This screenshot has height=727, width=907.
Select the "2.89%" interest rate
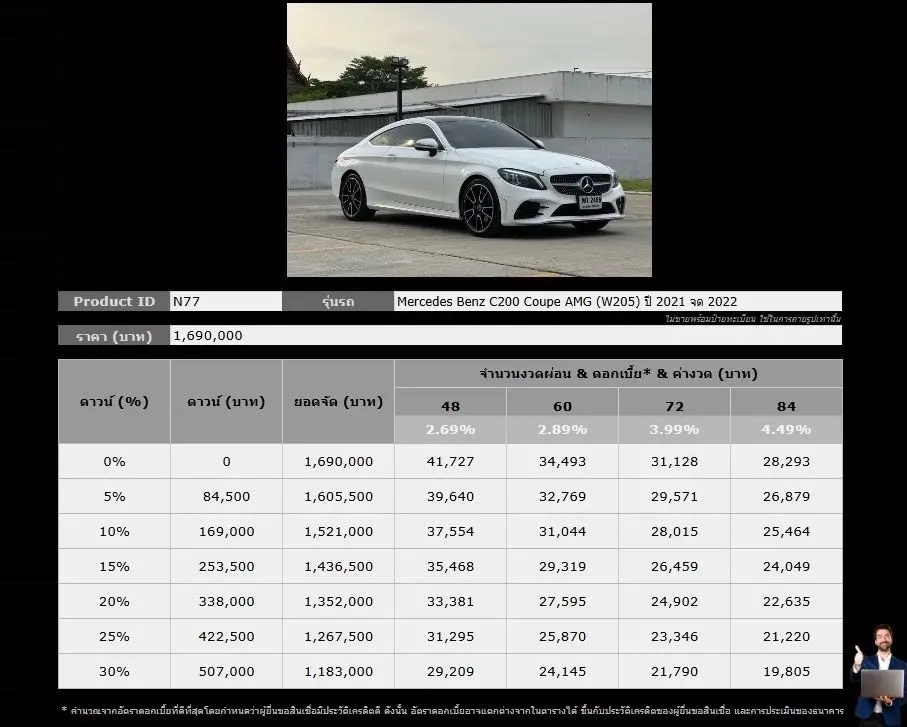(x=562, y=430)
